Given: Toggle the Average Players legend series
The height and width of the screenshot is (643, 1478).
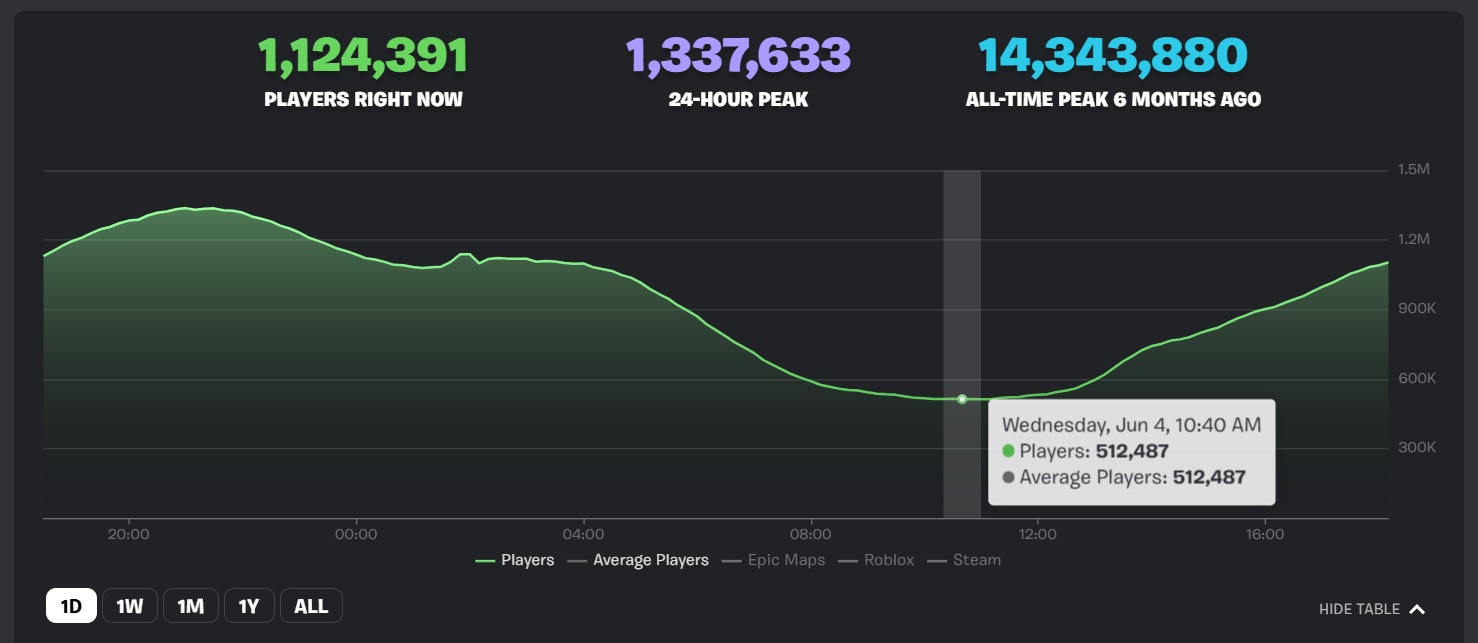Looking at the screenshot, I should (x=638, y=560).
